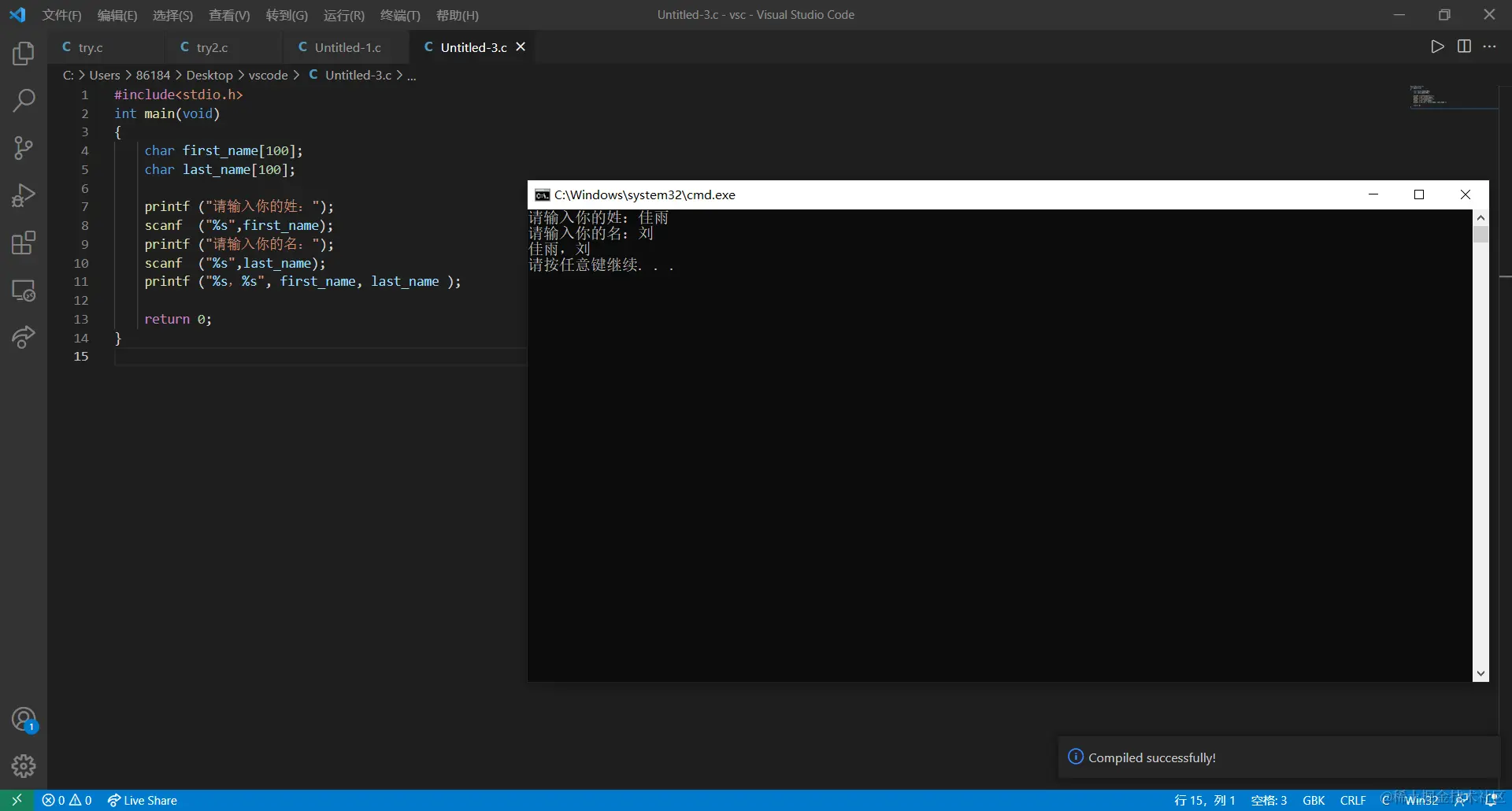Click the feedback icon in status bar
The height and width of the screenshot is (811, 1512).
[1462, 800]
